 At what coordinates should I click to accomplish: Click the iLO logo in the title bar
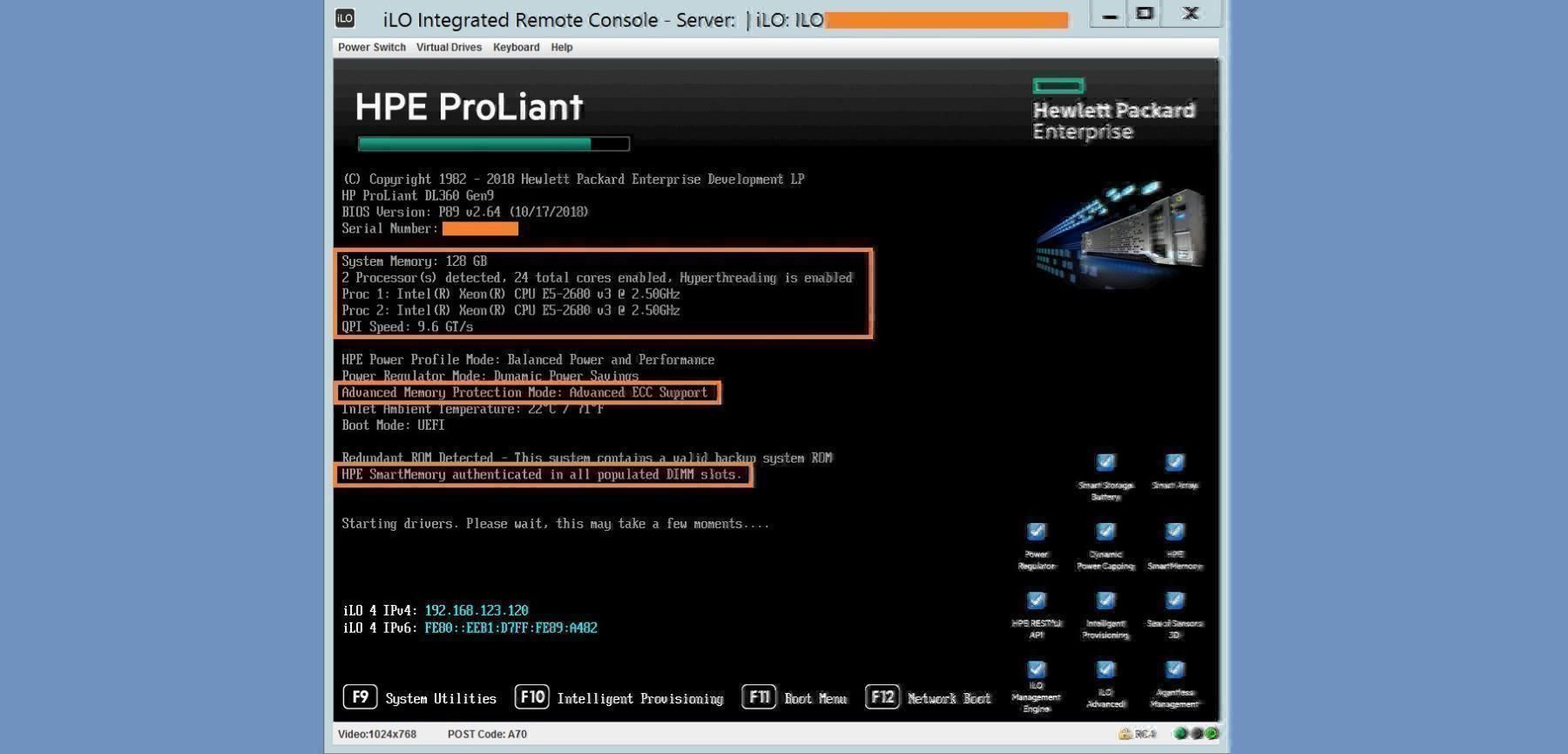[x=345, y=18]
